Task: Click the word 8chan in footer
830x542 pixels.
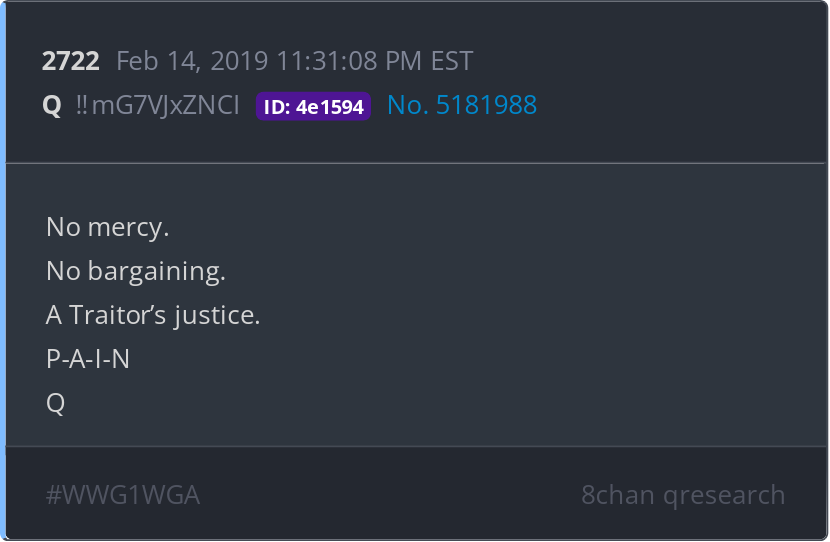Action: click(x=617, y=495)
